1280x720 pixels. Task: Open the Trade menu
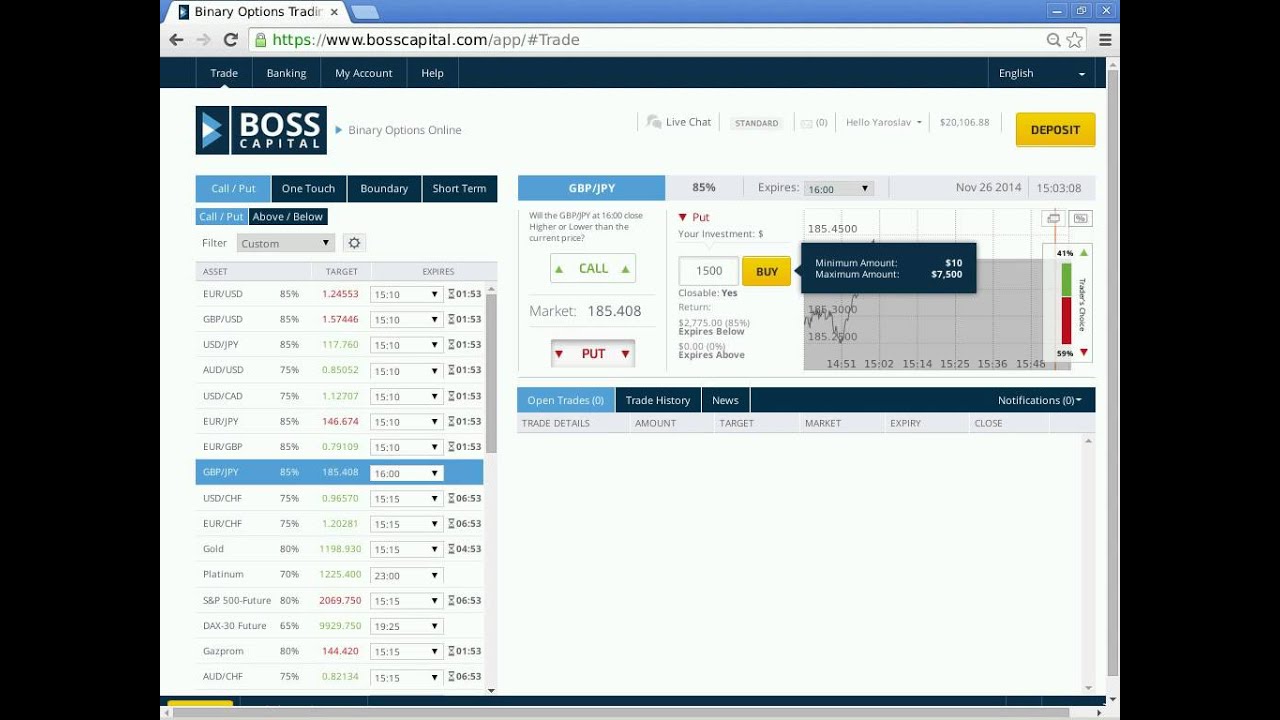click(x=224, y=73)
